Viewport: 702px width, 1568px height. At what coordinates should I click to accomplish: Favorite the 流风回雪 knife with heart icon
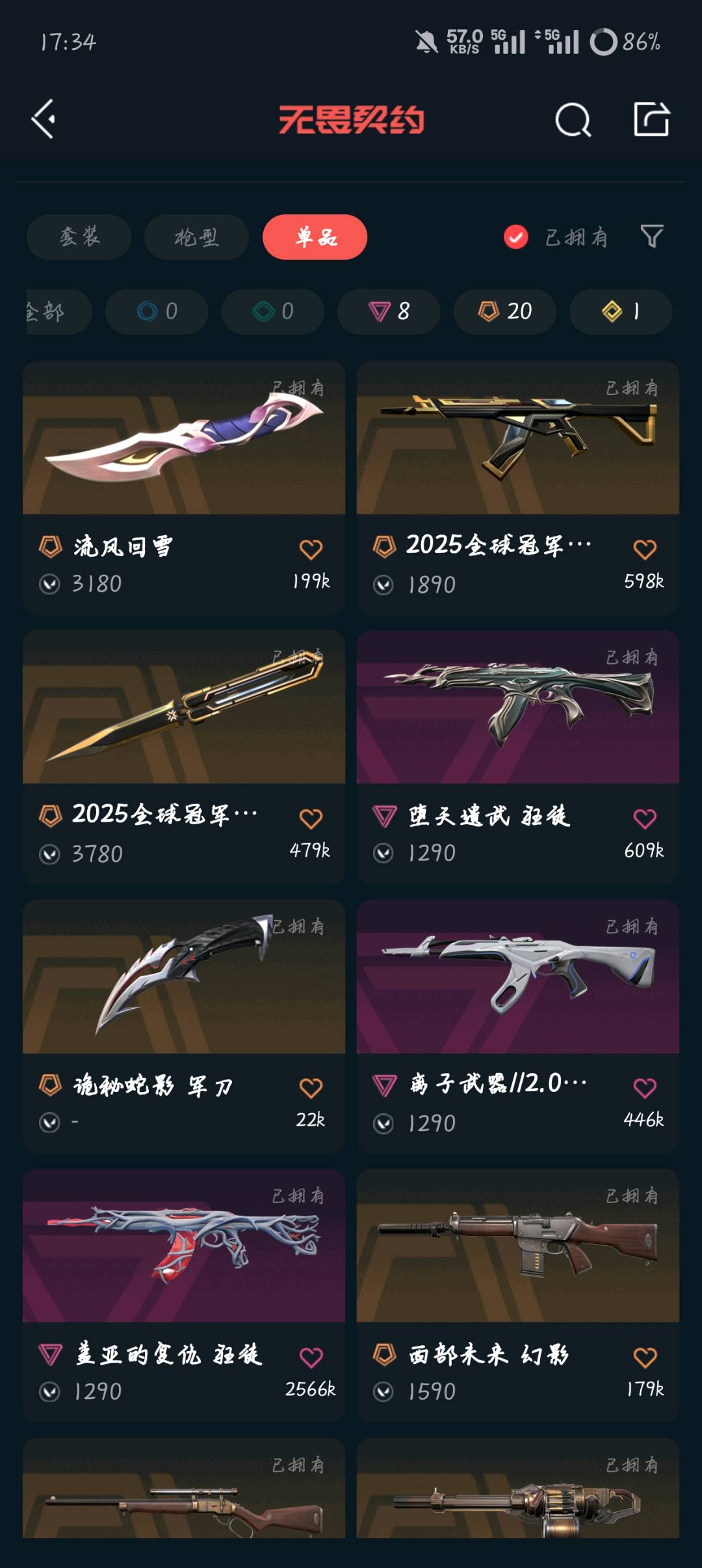coord(311,550)
